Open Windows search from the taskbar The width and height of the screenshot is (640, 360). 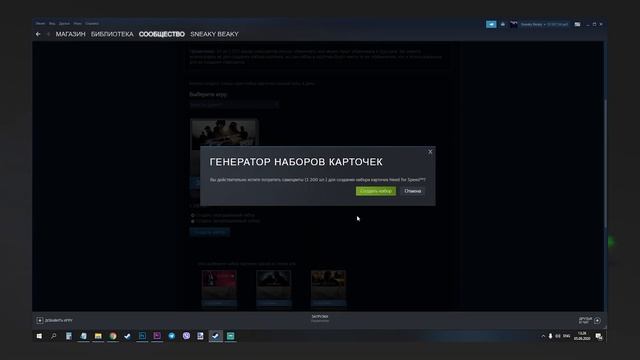[53, 336]
